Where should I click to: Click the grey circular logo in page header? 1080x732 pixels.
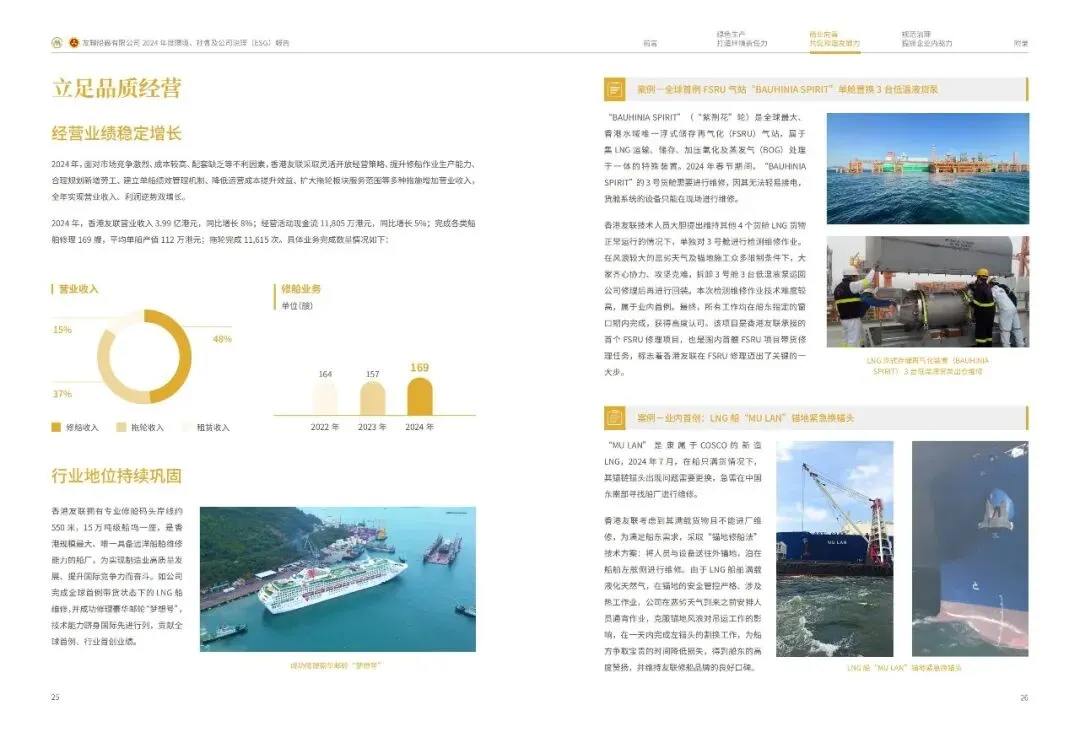(x=56, y=43)
